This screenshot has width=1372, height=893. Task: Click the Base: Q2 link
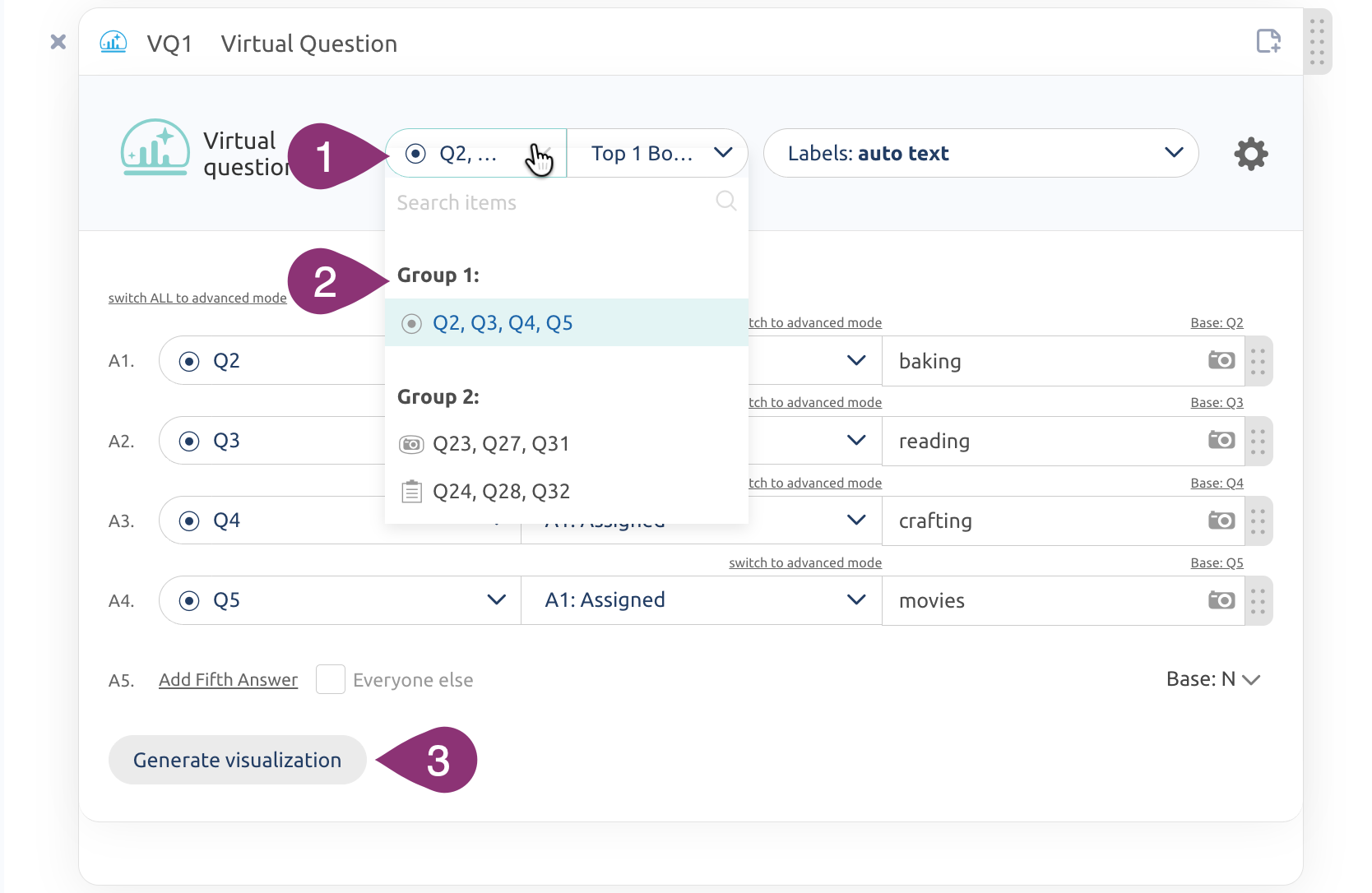click(x=1217, y=322)
